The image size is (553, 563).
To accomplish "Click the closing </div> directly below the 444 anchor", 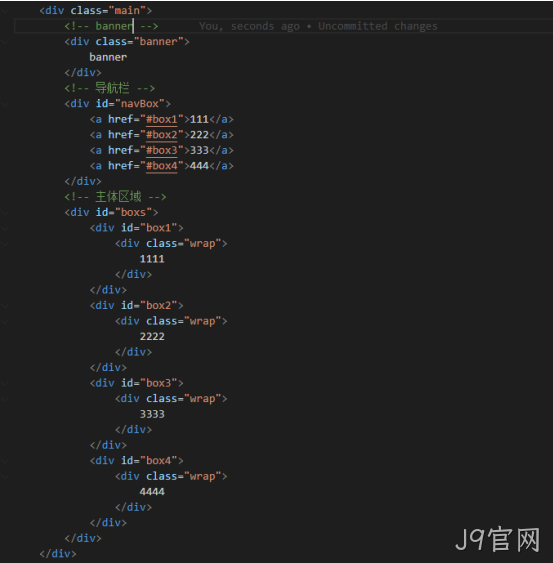I will 83,181.
